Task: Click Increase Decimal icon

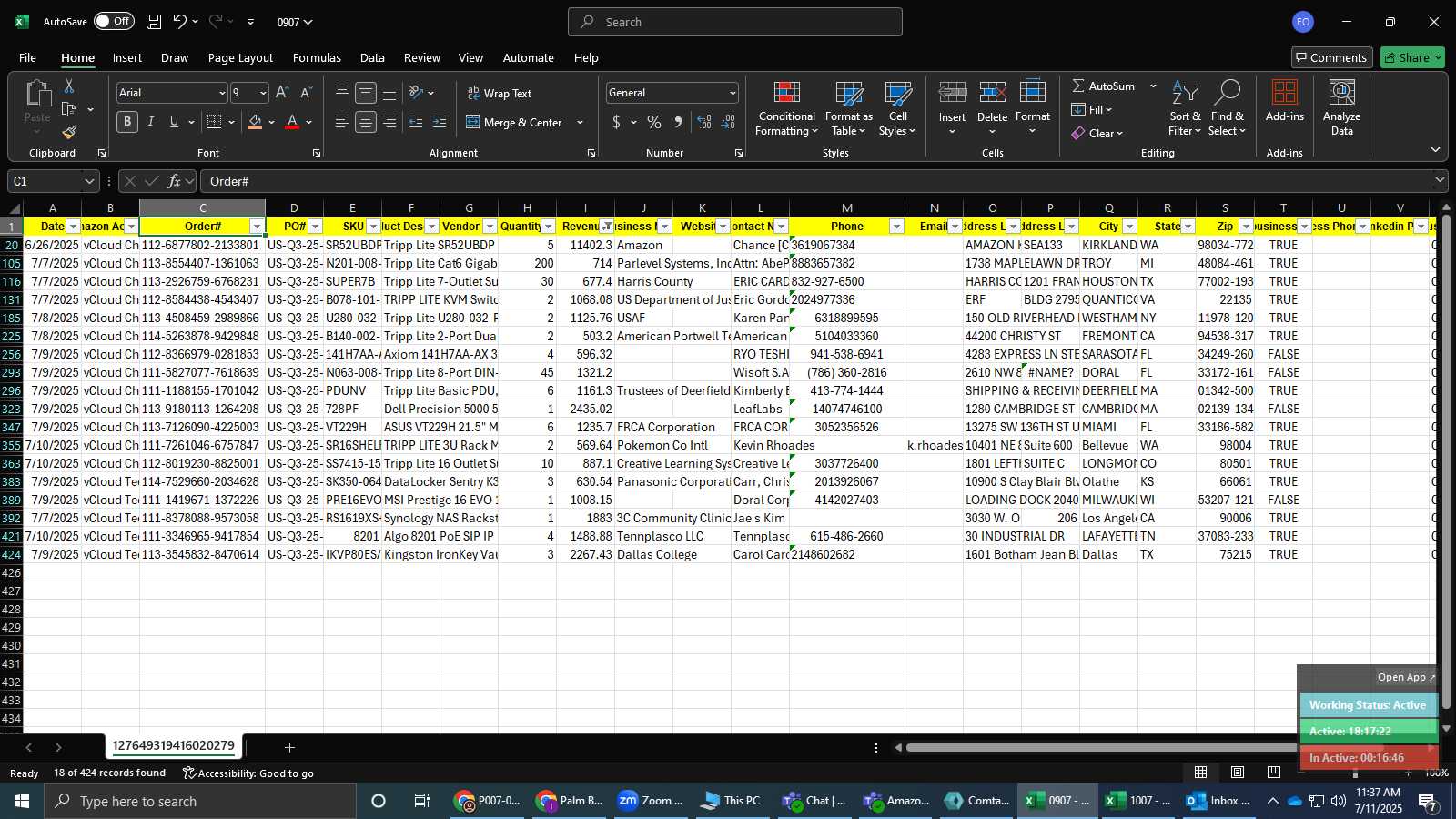Action: tap(704, 122)
